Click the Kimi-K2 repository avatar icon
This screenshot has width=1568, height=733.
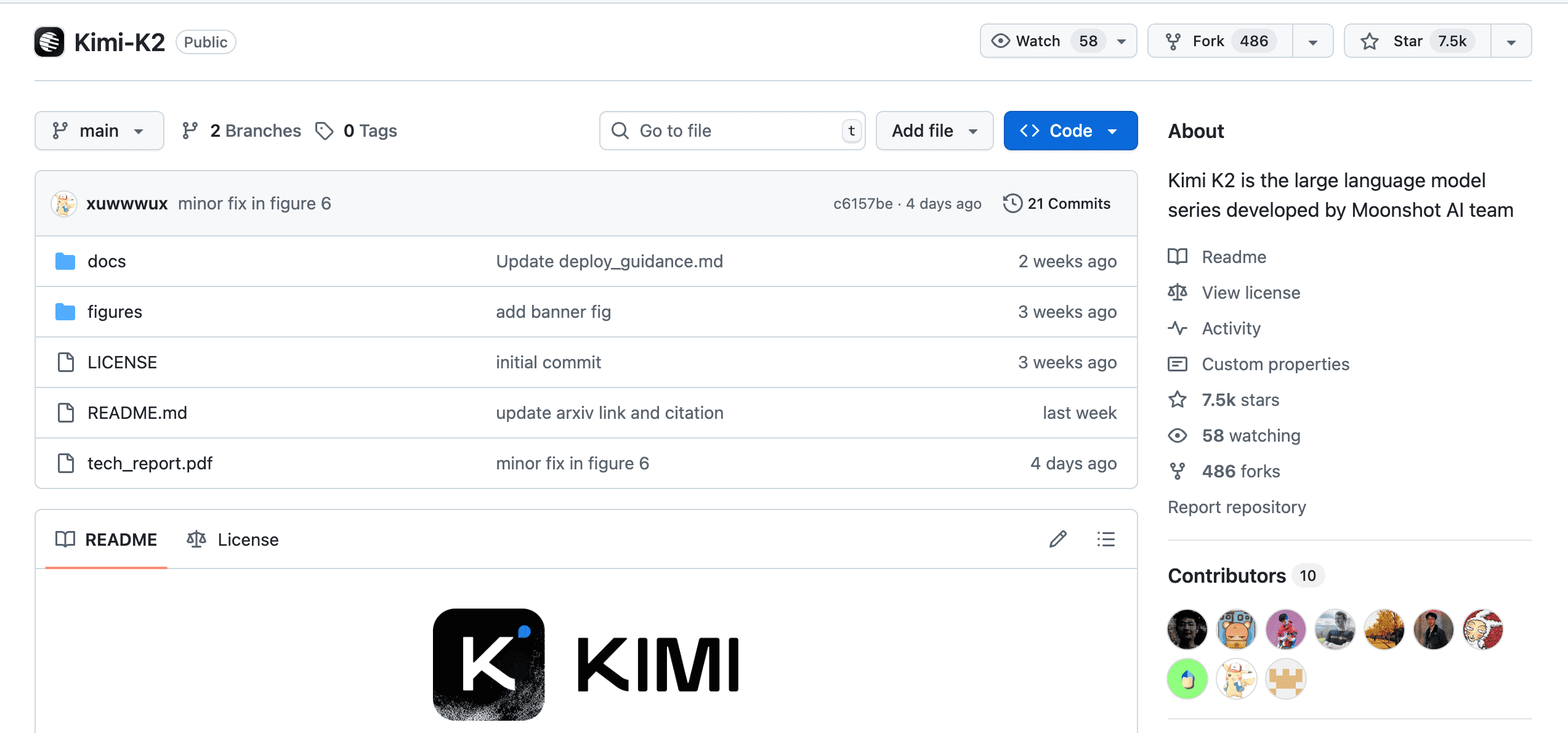click(49, 42)
